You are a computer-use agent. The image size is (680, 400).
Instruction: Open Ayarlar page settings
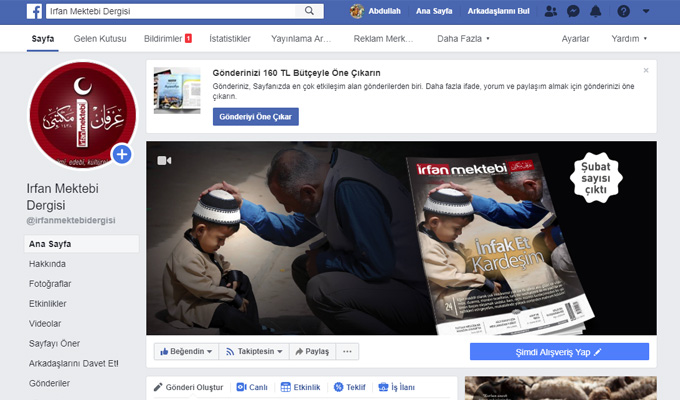575,39
